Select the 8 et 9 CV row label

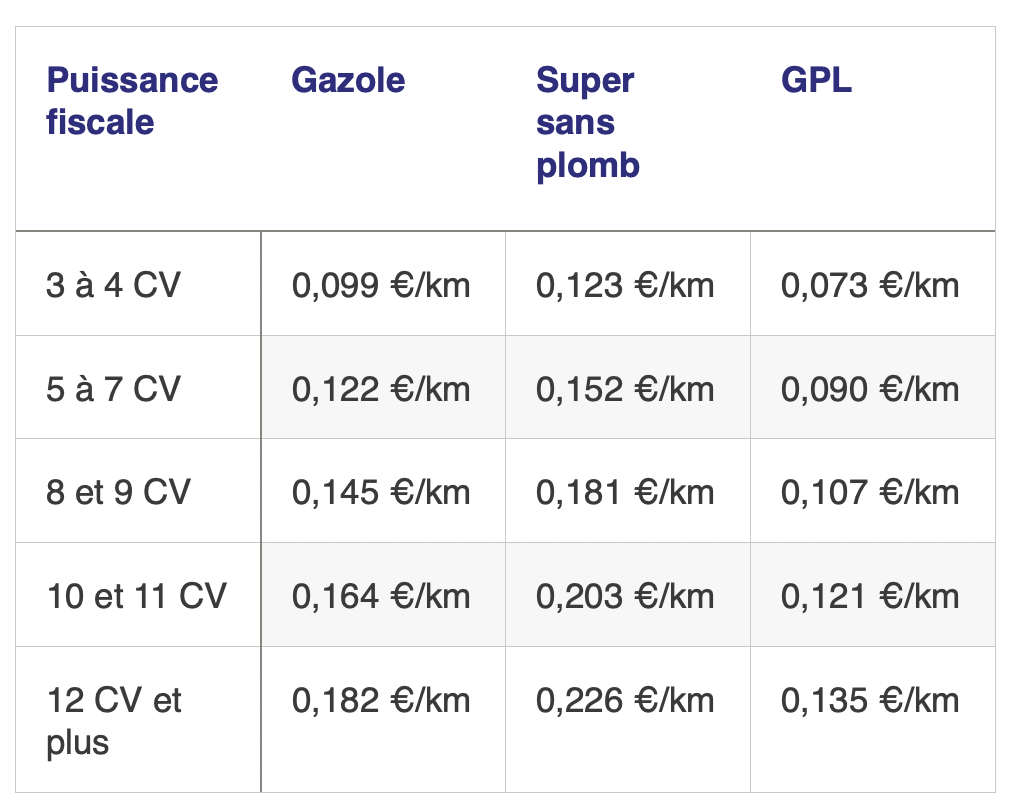(x=119, y=492)
